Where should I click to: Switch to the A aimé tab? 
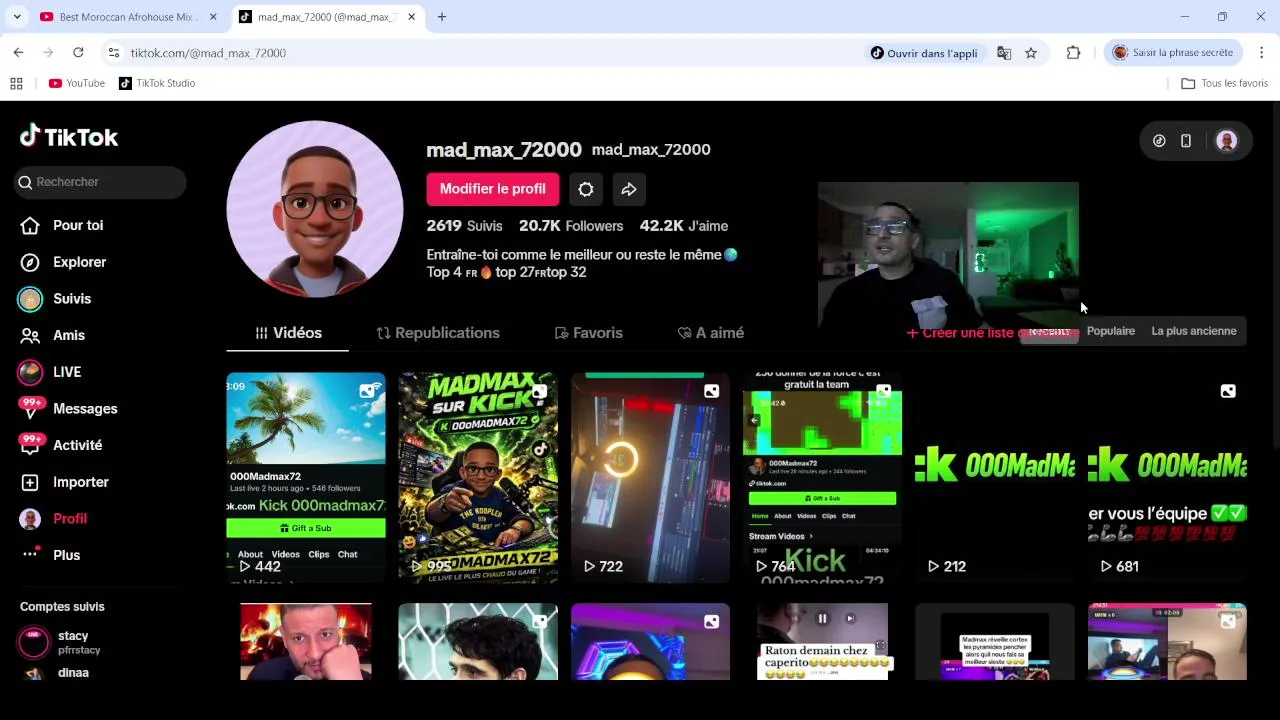pyautogui.click(x=711, y=333)
